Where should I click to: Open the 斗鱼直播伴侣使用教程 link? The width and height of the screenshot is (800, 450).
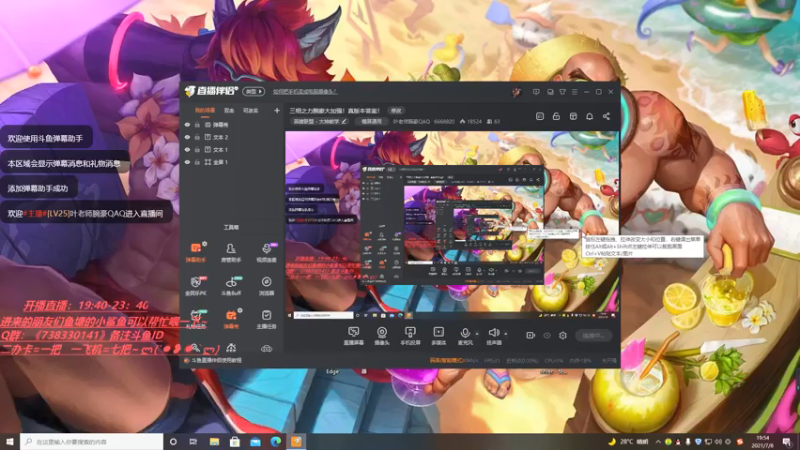216,360
